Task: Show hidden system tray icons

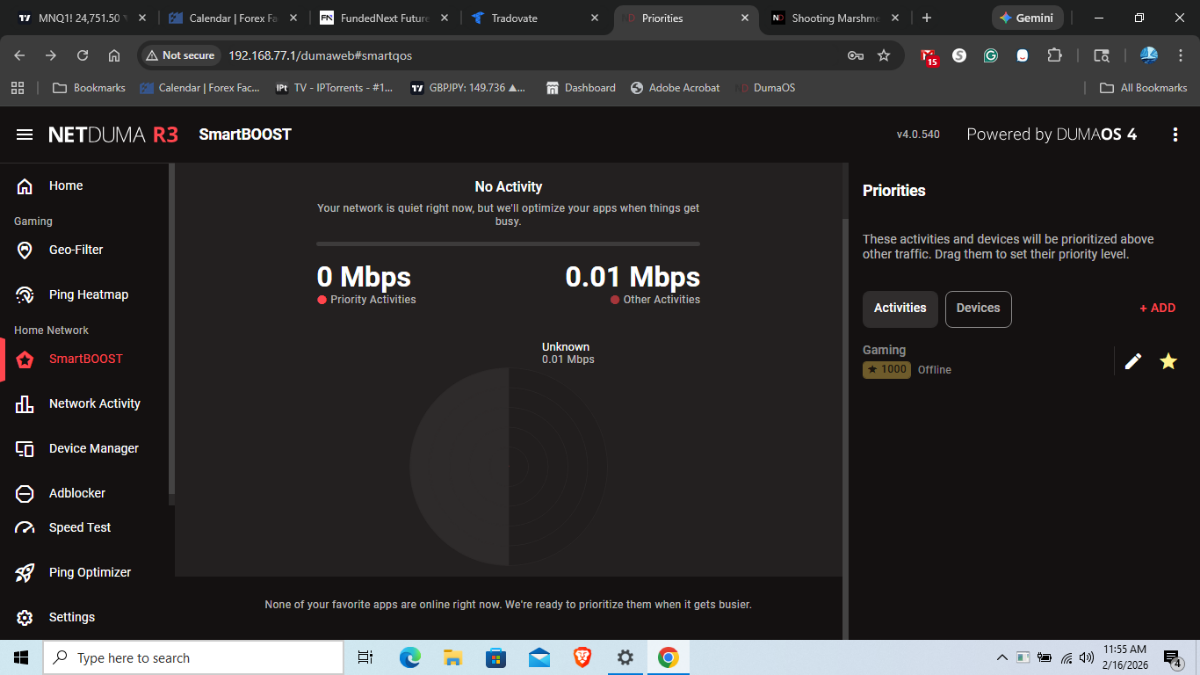Action: 1002,658
